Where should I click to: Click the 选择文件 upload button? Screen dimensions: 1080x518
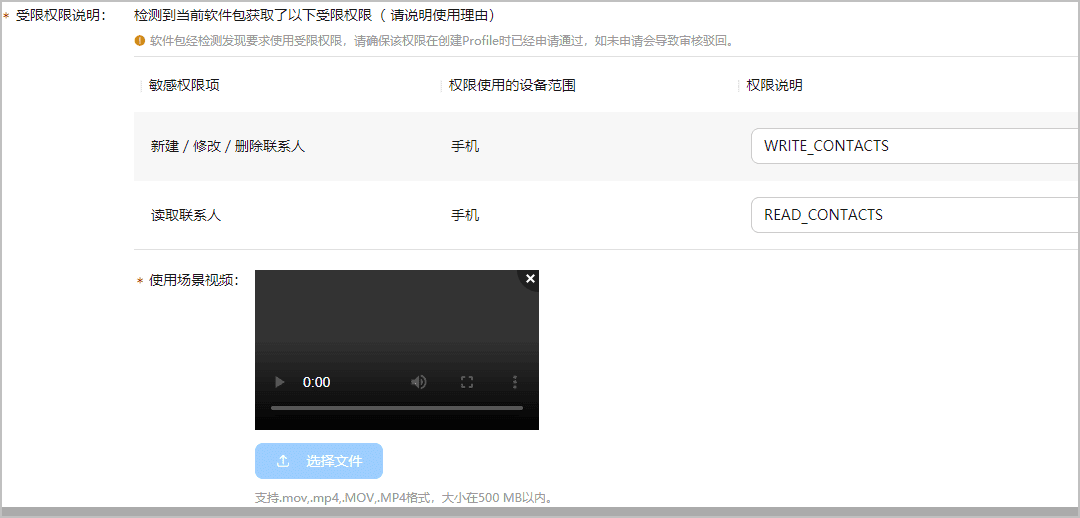[319, 461]
